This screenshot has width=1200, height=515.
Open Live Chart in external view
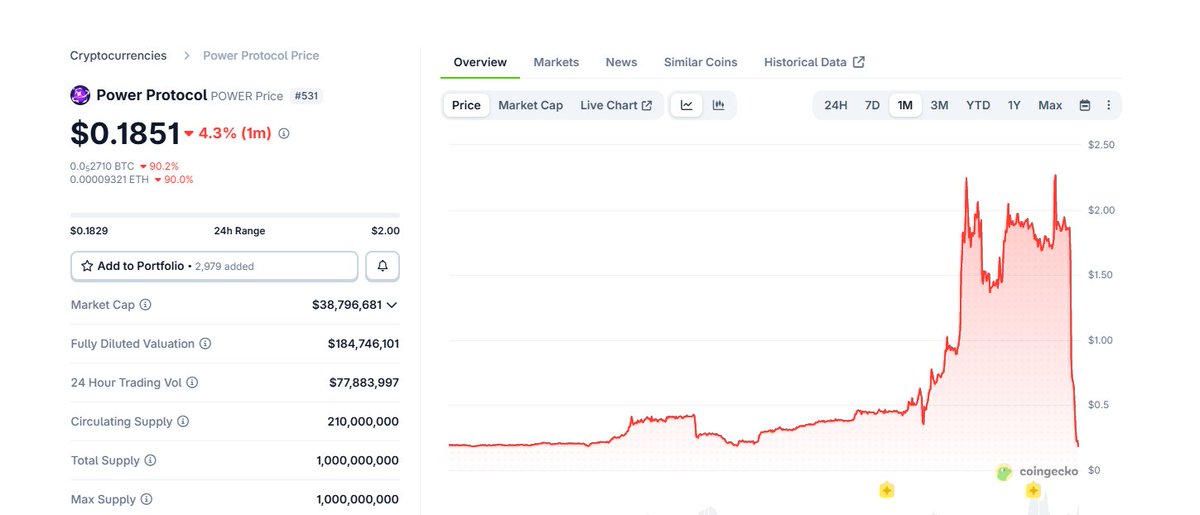(616, 105)
